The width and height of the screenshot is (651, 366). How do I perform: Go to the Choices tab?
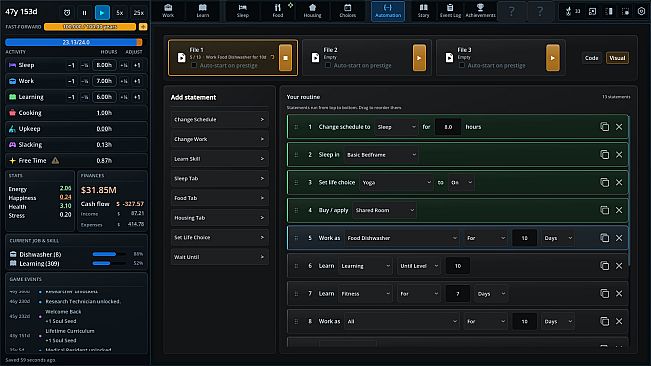pyautogui.click(x=348, y=11)
